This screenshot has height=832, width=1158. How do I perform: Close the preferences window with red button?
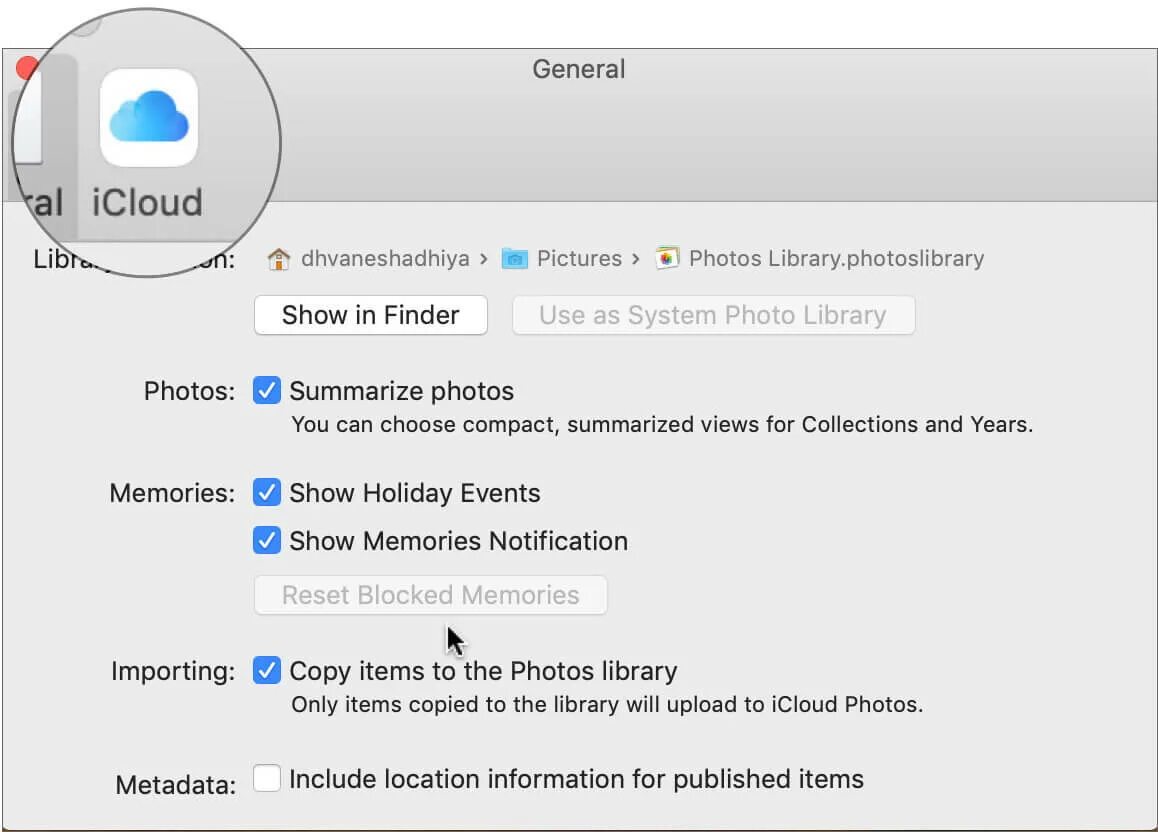(x=27, y=68)
